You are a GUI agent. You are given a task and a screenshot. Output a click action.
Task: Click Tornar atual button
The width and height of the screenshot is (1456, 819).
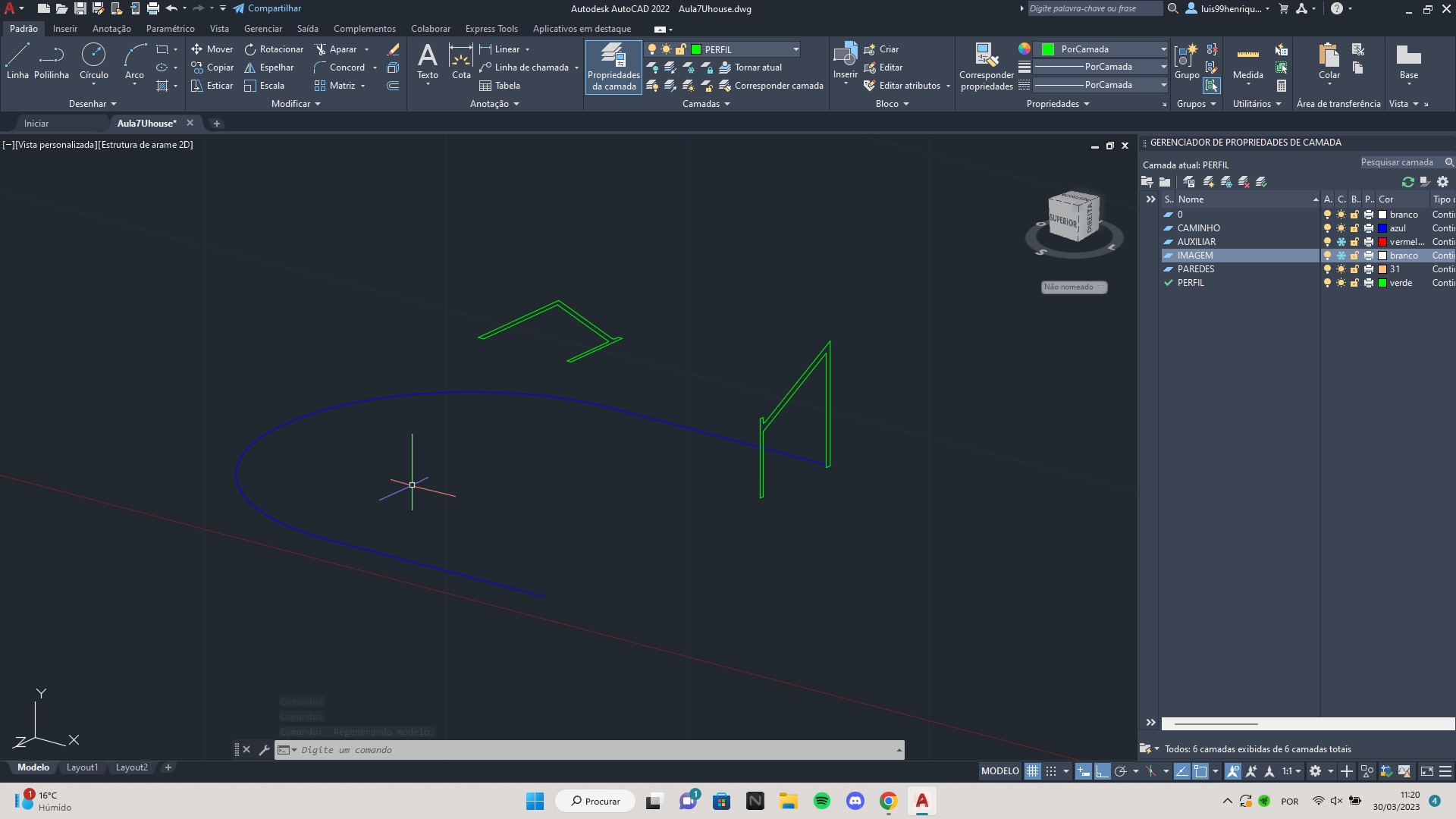750,67
